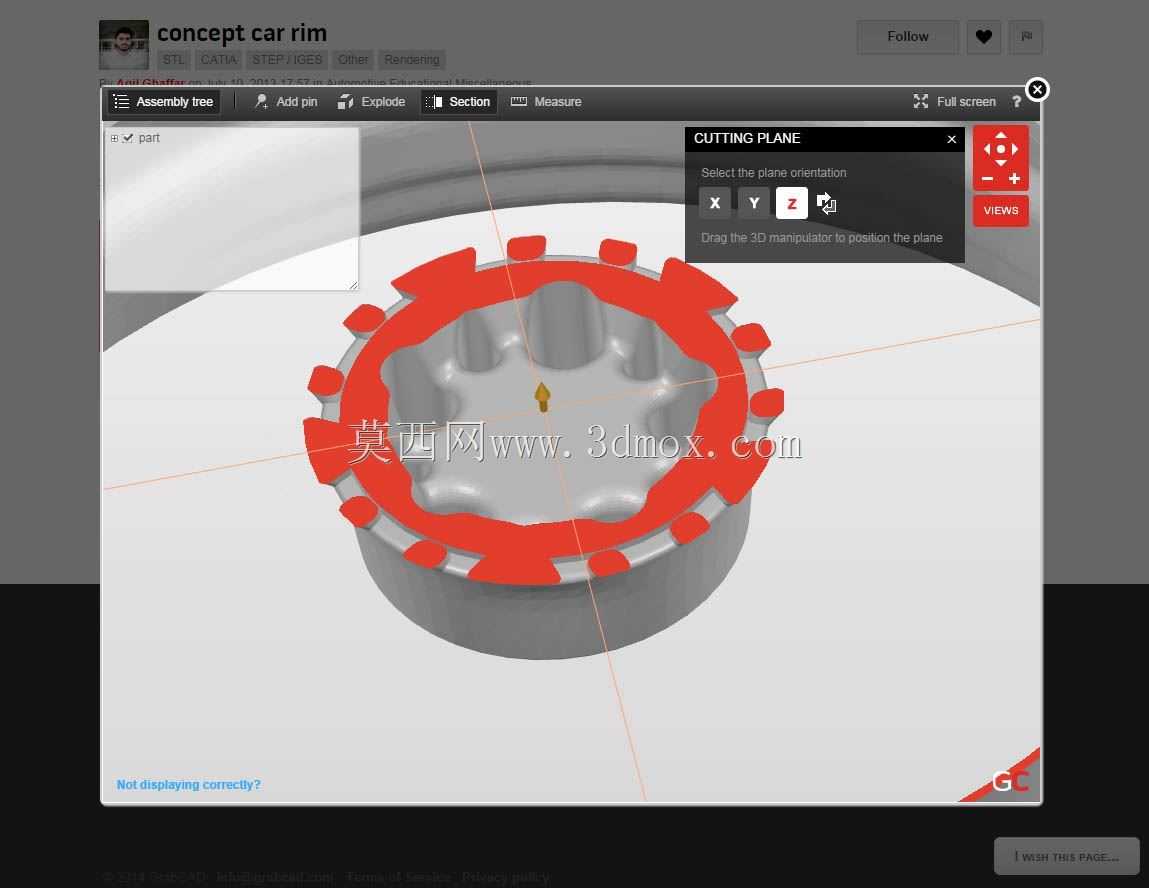The height and width of the screenshot is (888, 1149).
Task: Pan view up with navigation arrow
Action: coord(1000,136)
